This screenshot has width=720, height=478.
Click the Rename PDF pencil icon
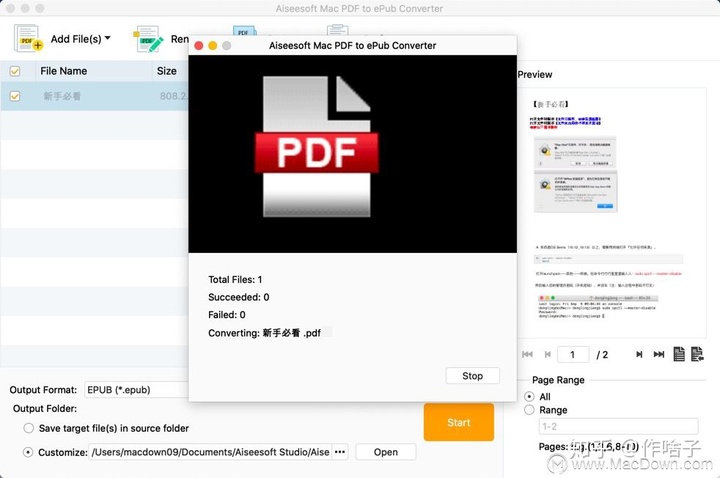149,39
